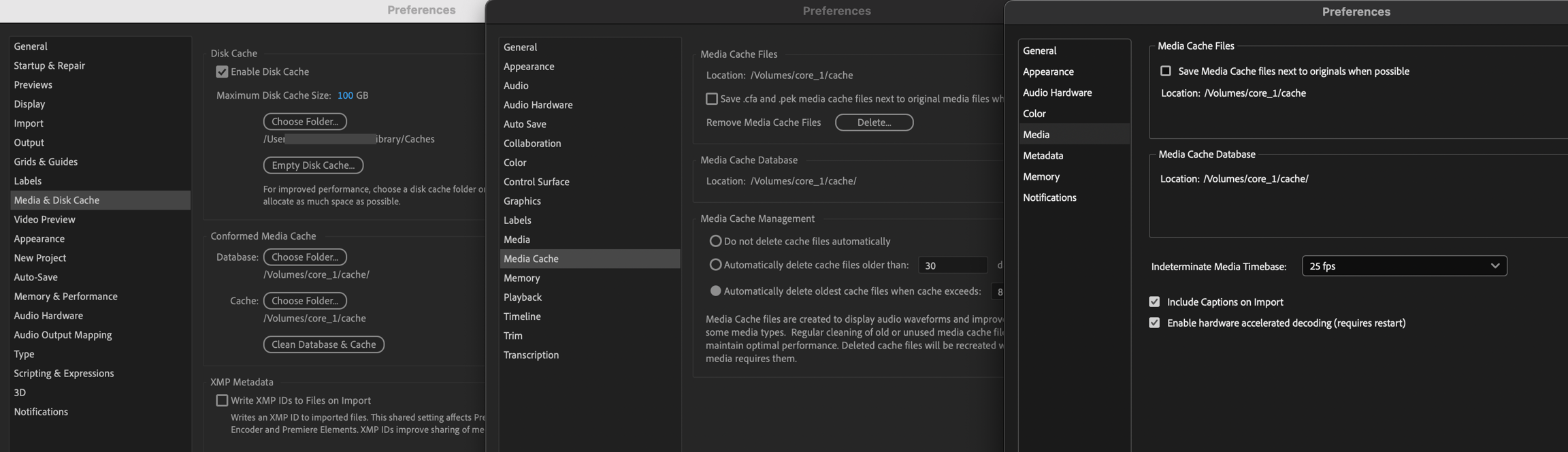This screenshot has width=1568, height=452.
Task: Check Save .cfa and .pek media cache files option
Action: 711,99
